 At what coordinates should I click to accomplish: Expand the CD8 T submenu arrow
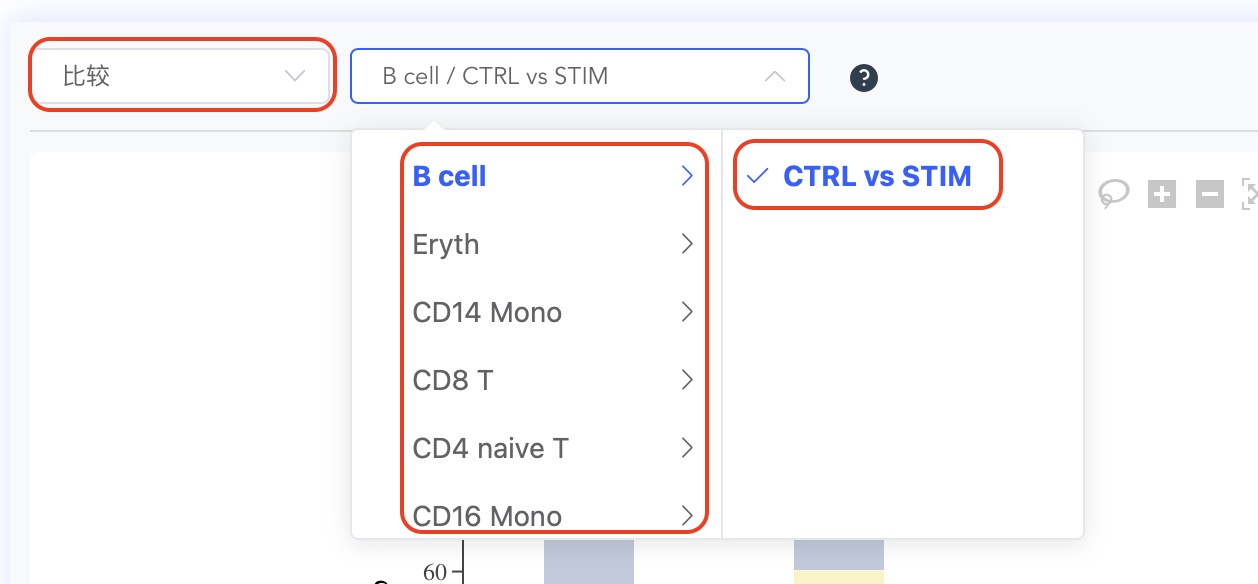tap(687, 380)
